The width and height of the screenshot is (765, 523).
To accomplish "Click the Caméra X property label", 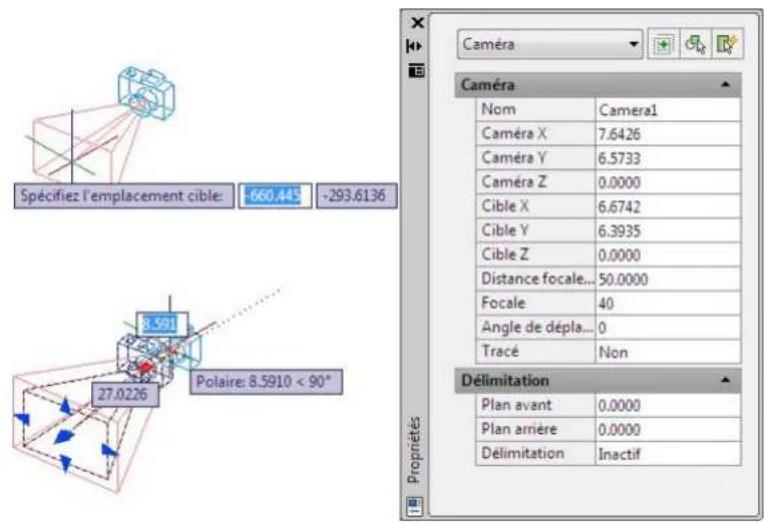I will tap(514, 133).
